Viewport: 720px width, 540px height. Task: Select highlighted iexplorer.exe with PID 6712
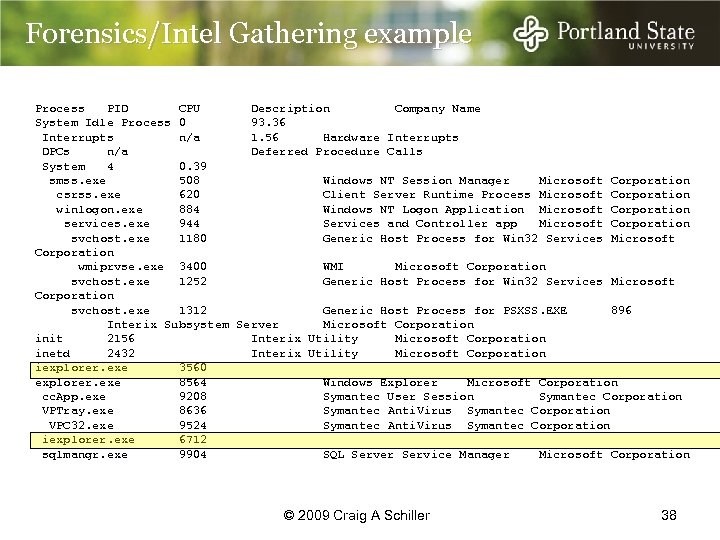tap(88, 440)
